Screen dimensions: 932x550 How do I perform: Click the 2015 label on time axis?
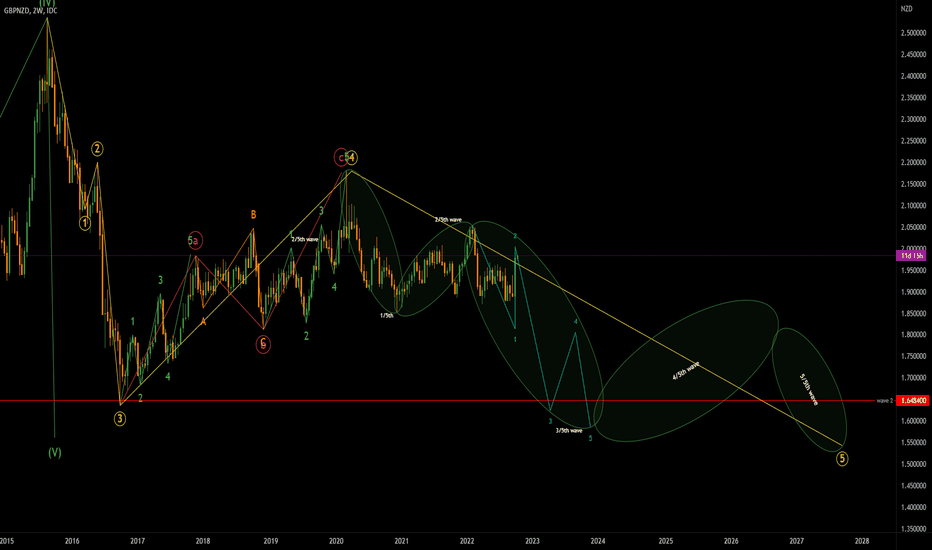click(7, 541)
